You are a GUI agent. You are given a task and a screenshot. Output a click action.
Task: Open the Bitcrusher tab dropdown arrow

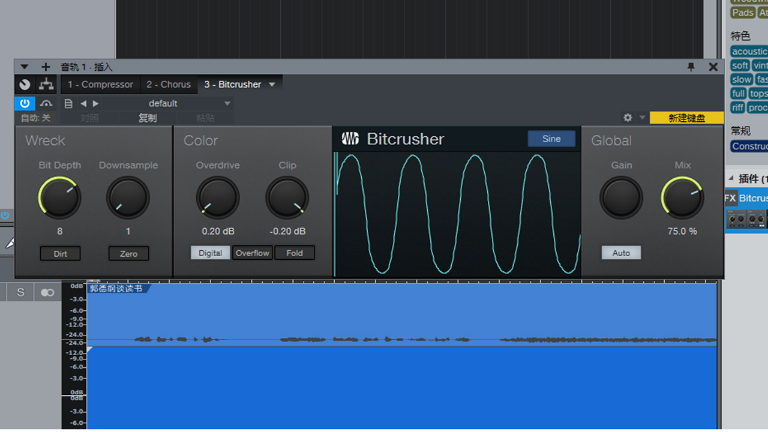[272, 84]
